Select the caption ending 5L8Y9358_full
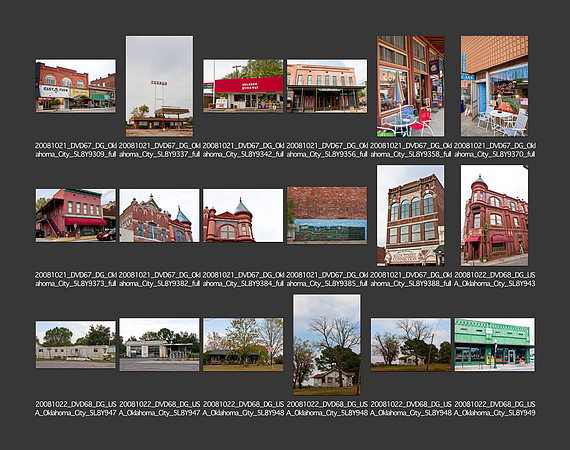Viewport: 570px width, 450px height. click(x=410, y=150)
